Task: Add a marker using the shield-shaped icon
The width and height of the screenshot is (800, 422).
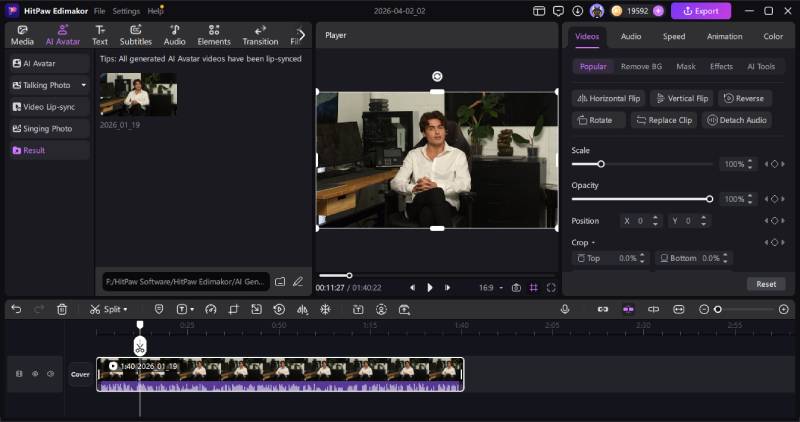Action: click(x=159, y=309)
